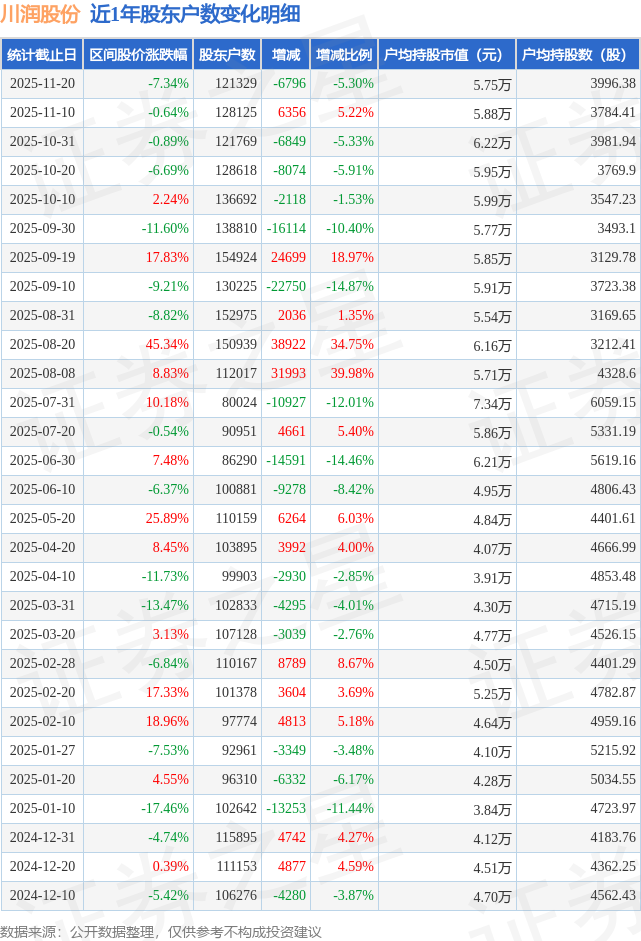Click the -17.46% price change cell
The image size is (641, 941).
point(164,809)
